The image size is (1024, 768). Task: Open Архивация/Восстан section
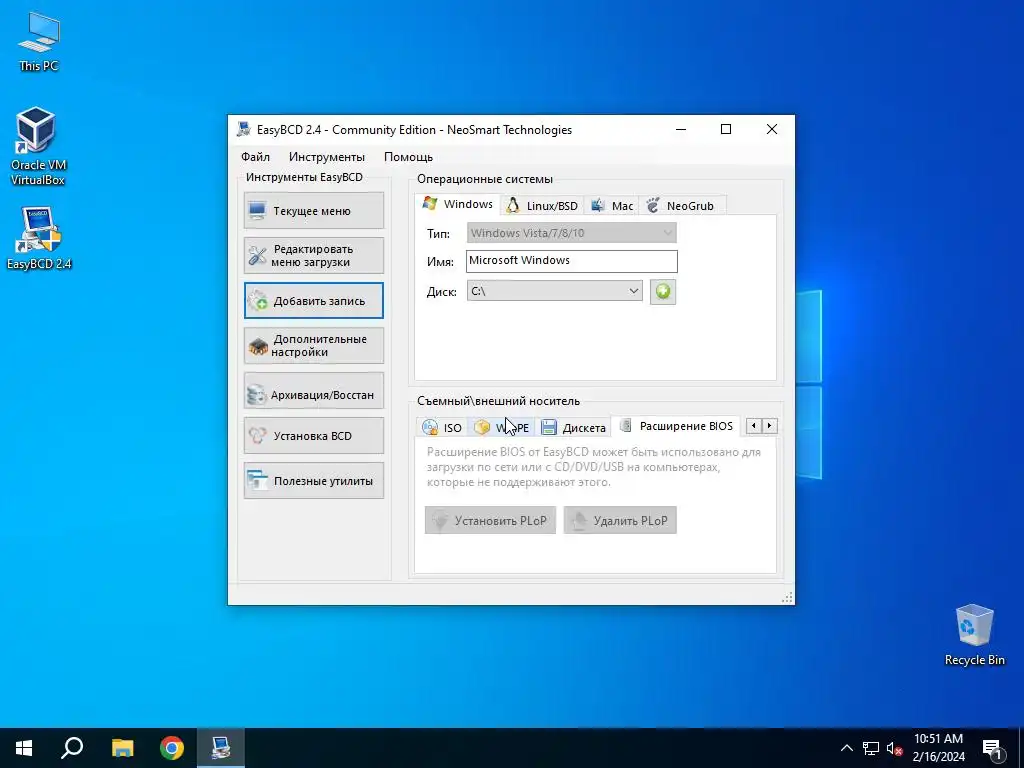pyautogui.click(x=313, y=391)
